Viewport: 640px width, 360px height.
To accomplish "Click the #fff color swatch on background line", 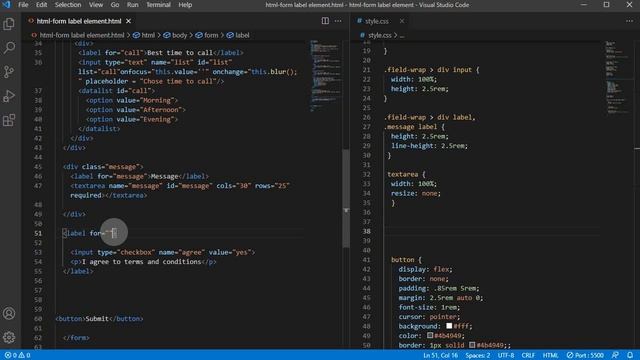I will [x=449, y=326].
